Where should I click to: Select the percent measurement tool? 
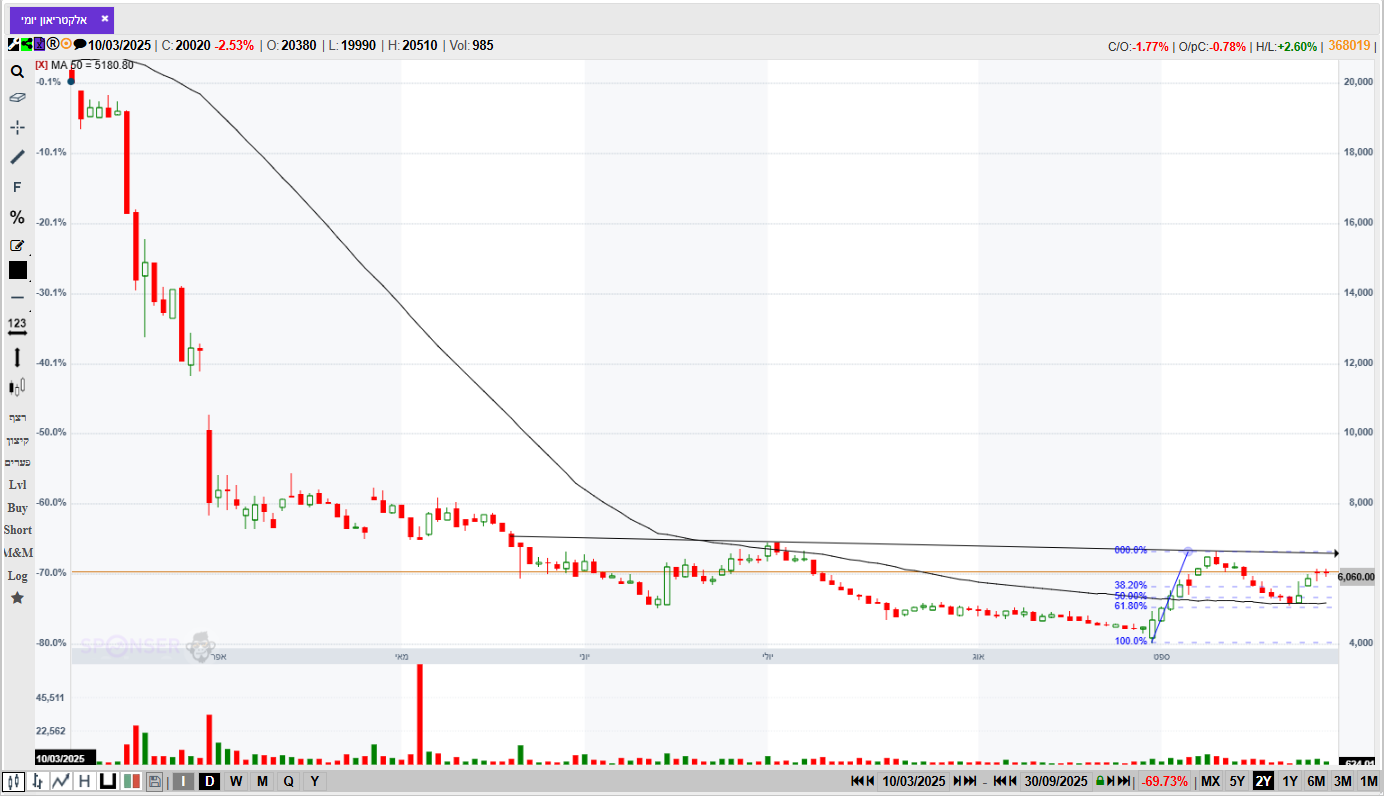point(17,217)
